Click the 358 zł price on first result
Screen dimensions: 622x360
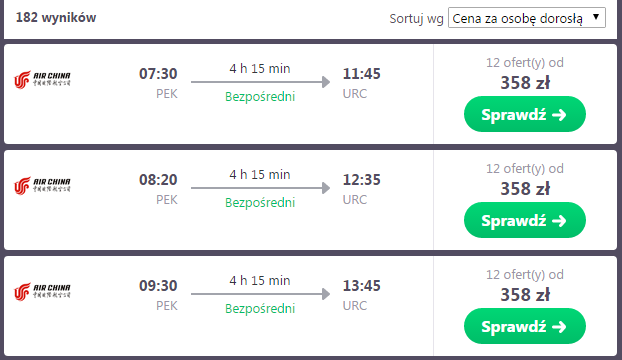tap(525, 83)
